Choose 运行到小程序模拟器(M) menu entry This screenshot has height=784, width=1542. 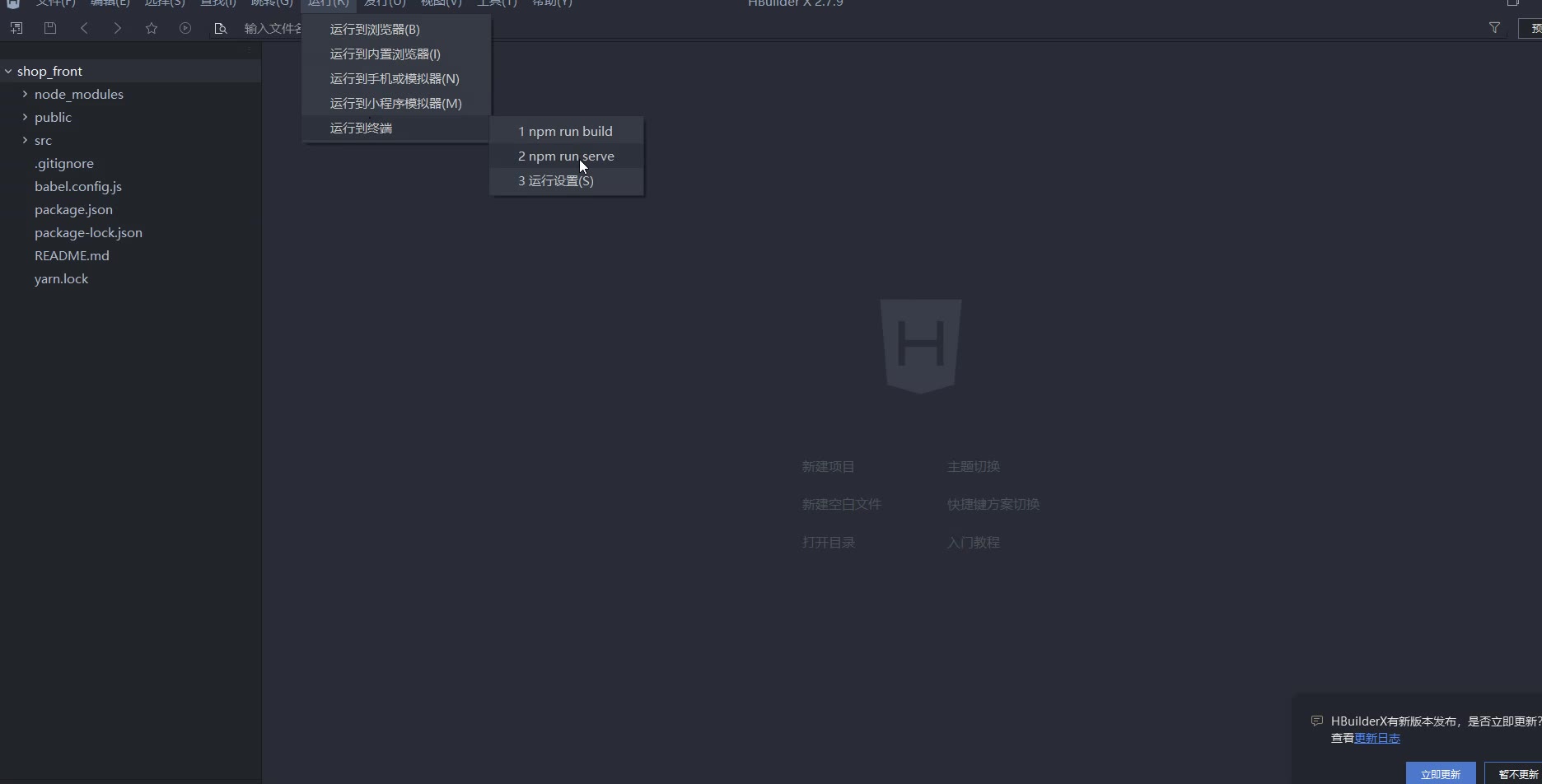[x=396, y=103]
